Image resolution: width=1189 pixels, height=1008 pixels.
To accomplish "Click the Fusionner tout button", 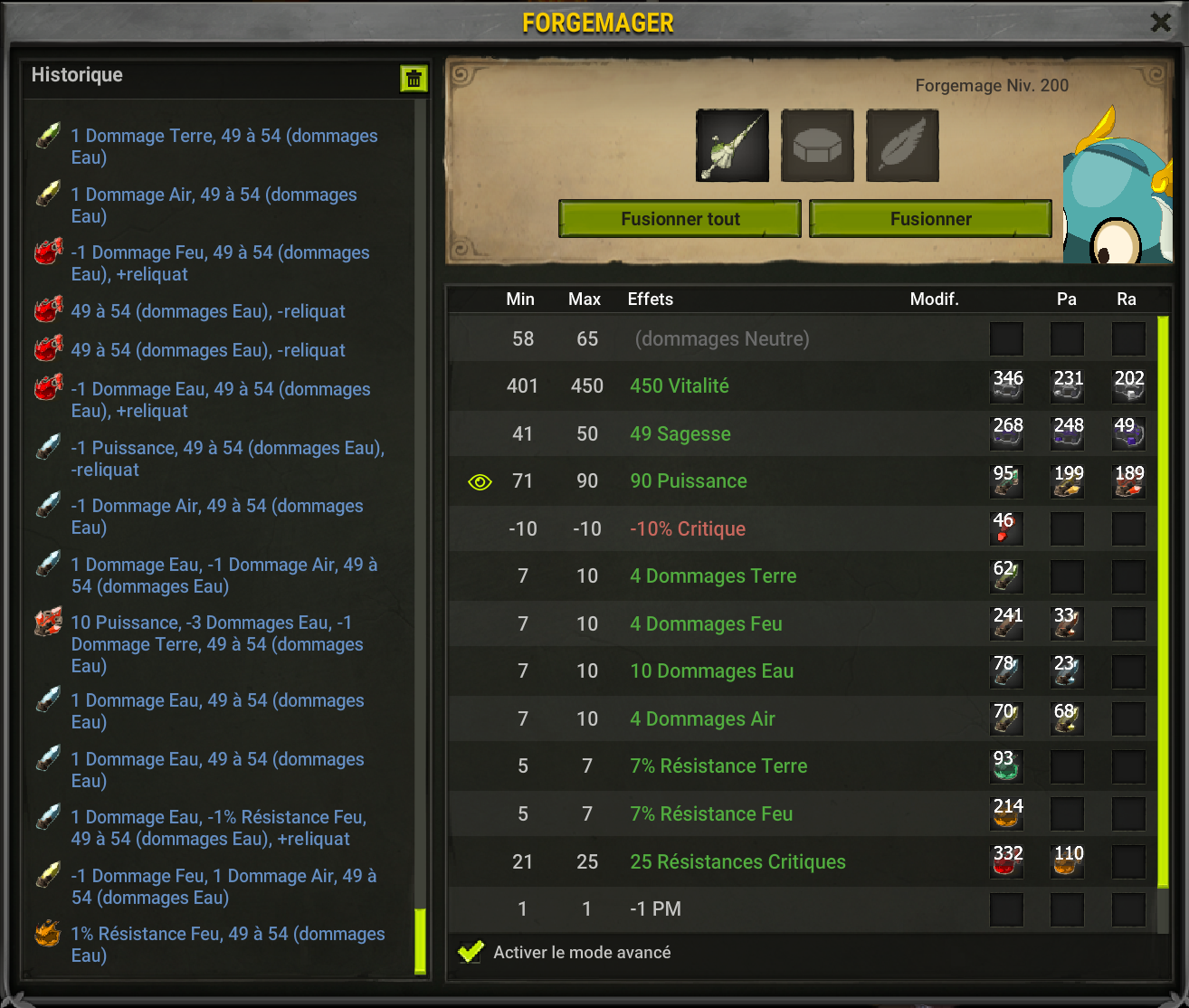I will pyautogui.click(x=680, y=219).
